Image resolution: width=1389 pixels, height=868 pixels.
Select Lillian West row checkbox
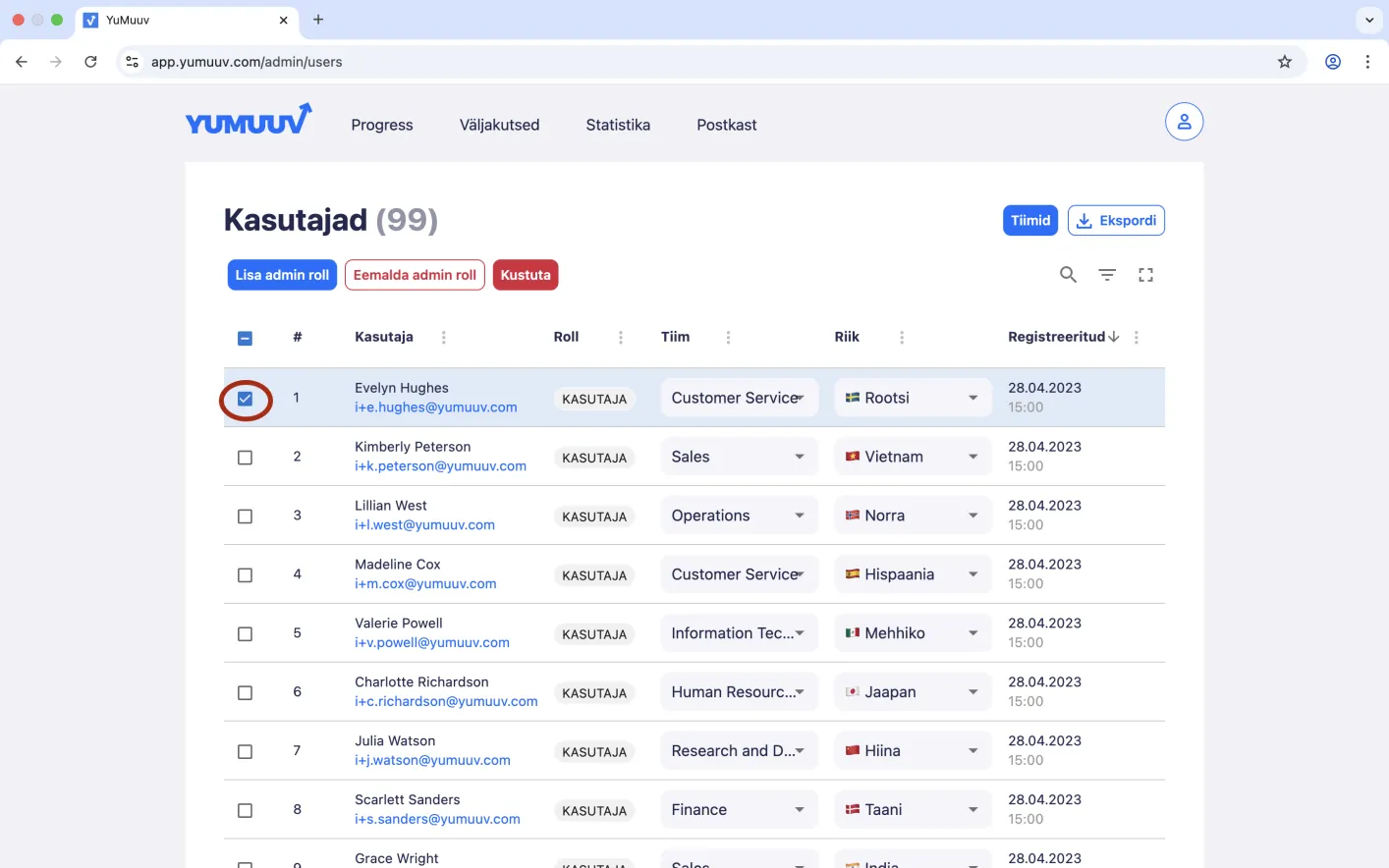246,516
